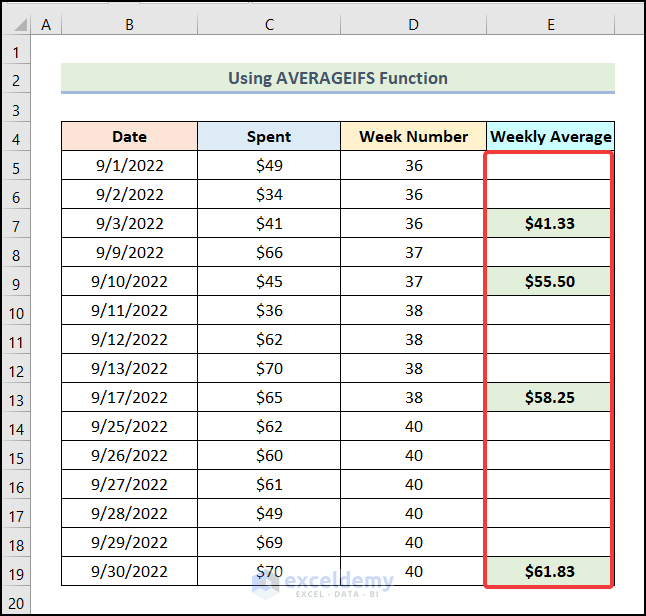
Task: Select the date cell 9/10/2022
Action: pos(129,281)
